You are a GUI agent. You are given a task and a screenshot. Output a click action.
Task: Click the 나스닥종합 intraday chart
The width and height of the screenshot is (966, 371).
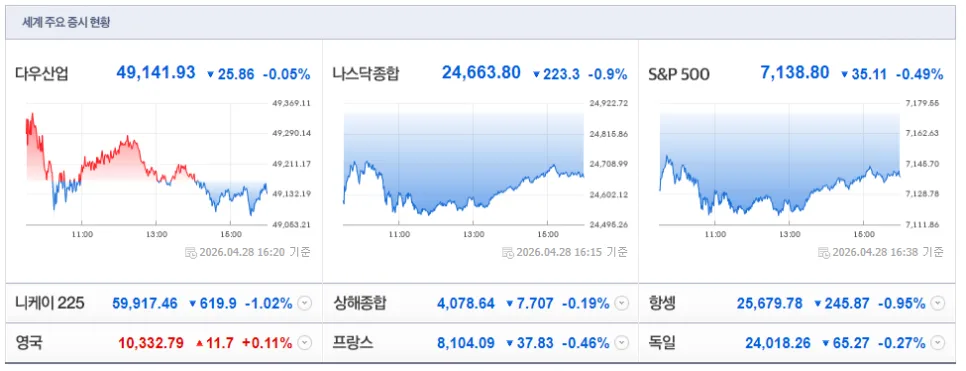pos(463,164)
